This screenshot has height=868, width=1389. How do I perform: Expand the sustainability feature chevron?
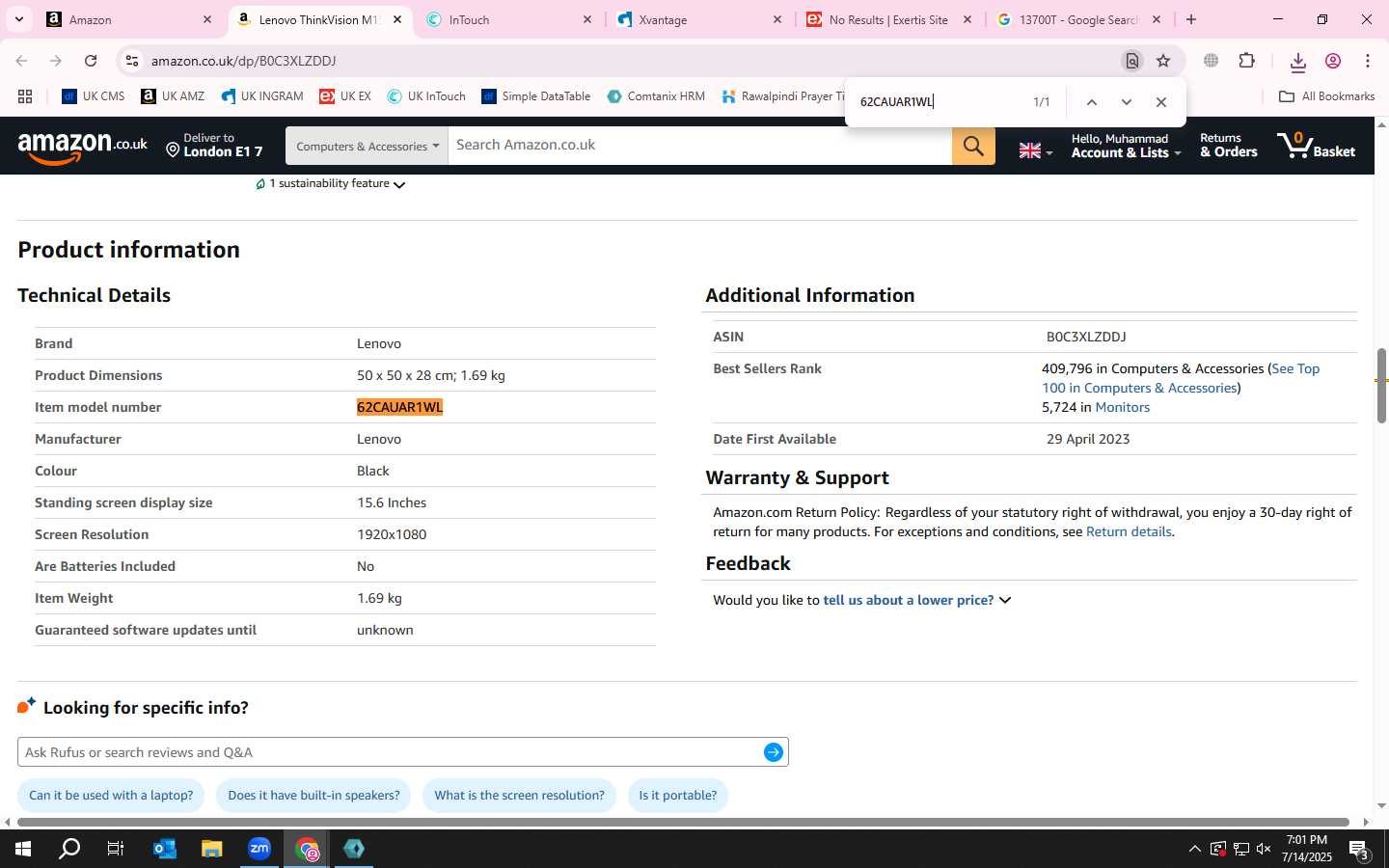coord(399,184)
